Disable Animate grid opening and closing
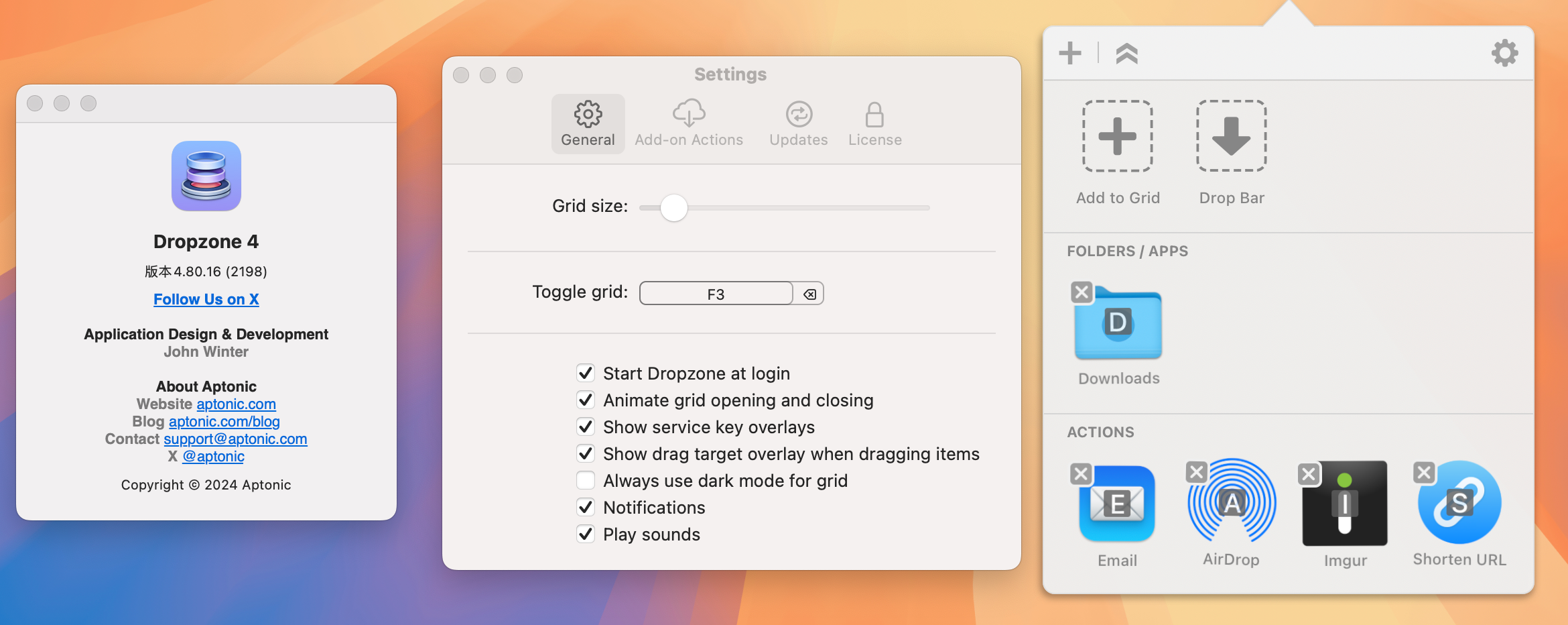 (x=586, y=400)
